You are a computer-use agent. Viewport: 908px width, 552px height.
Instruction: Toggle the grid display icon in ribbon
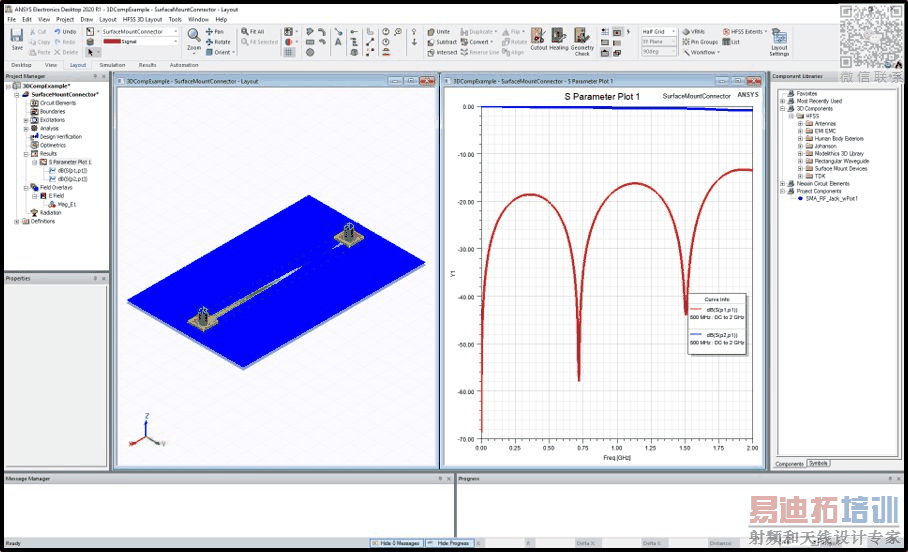click(288, 52)
